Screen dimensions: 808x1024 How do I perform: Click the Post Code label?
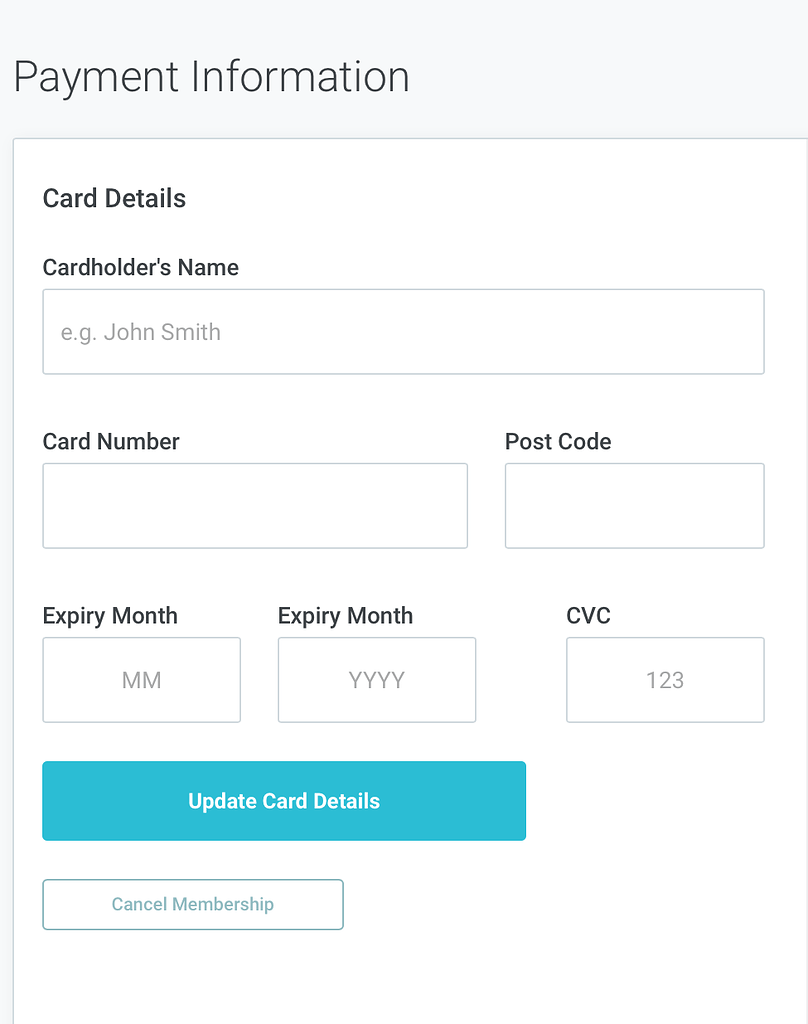coord(558,441)
